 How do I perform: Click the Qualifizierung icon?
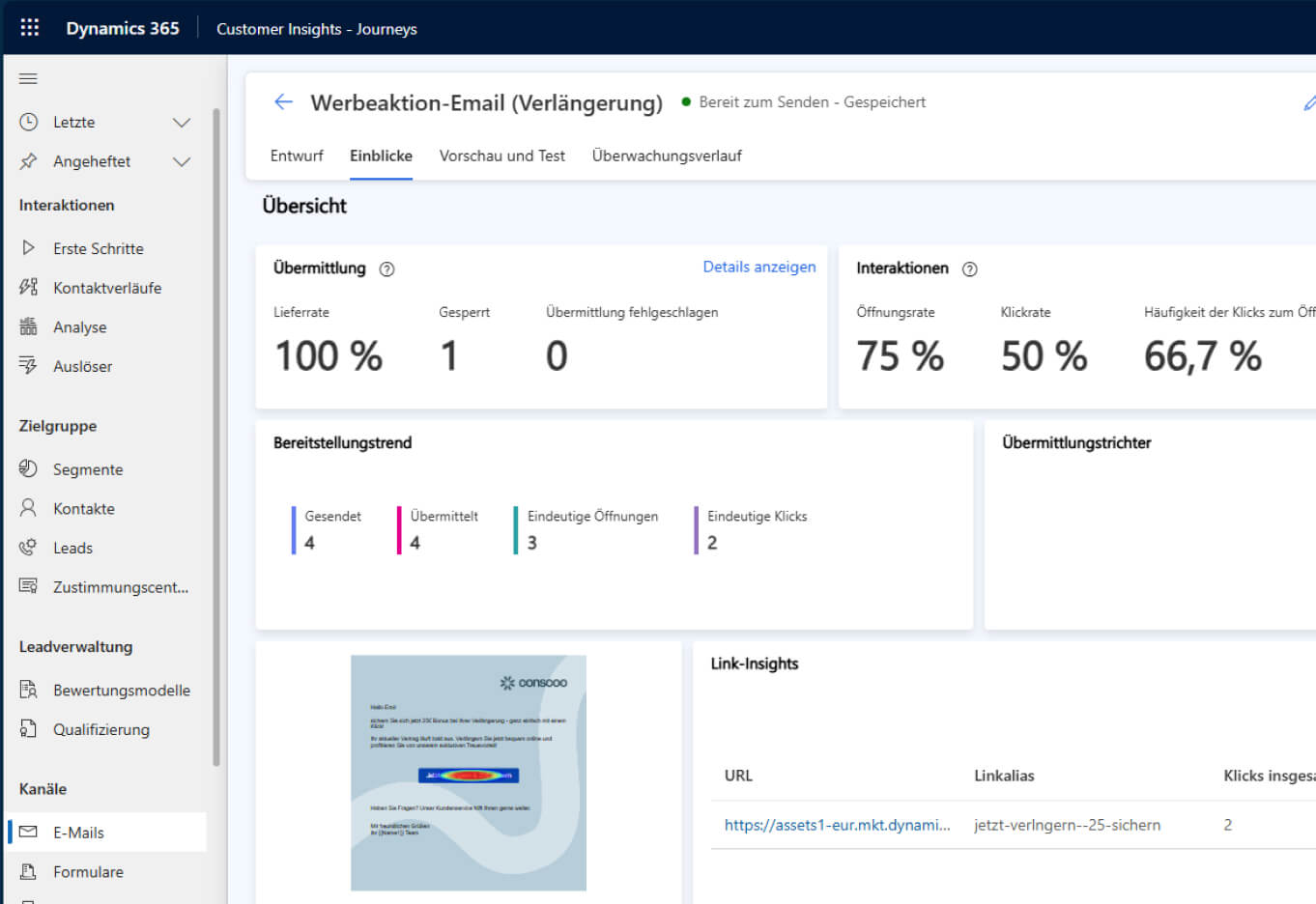point(29,729)
